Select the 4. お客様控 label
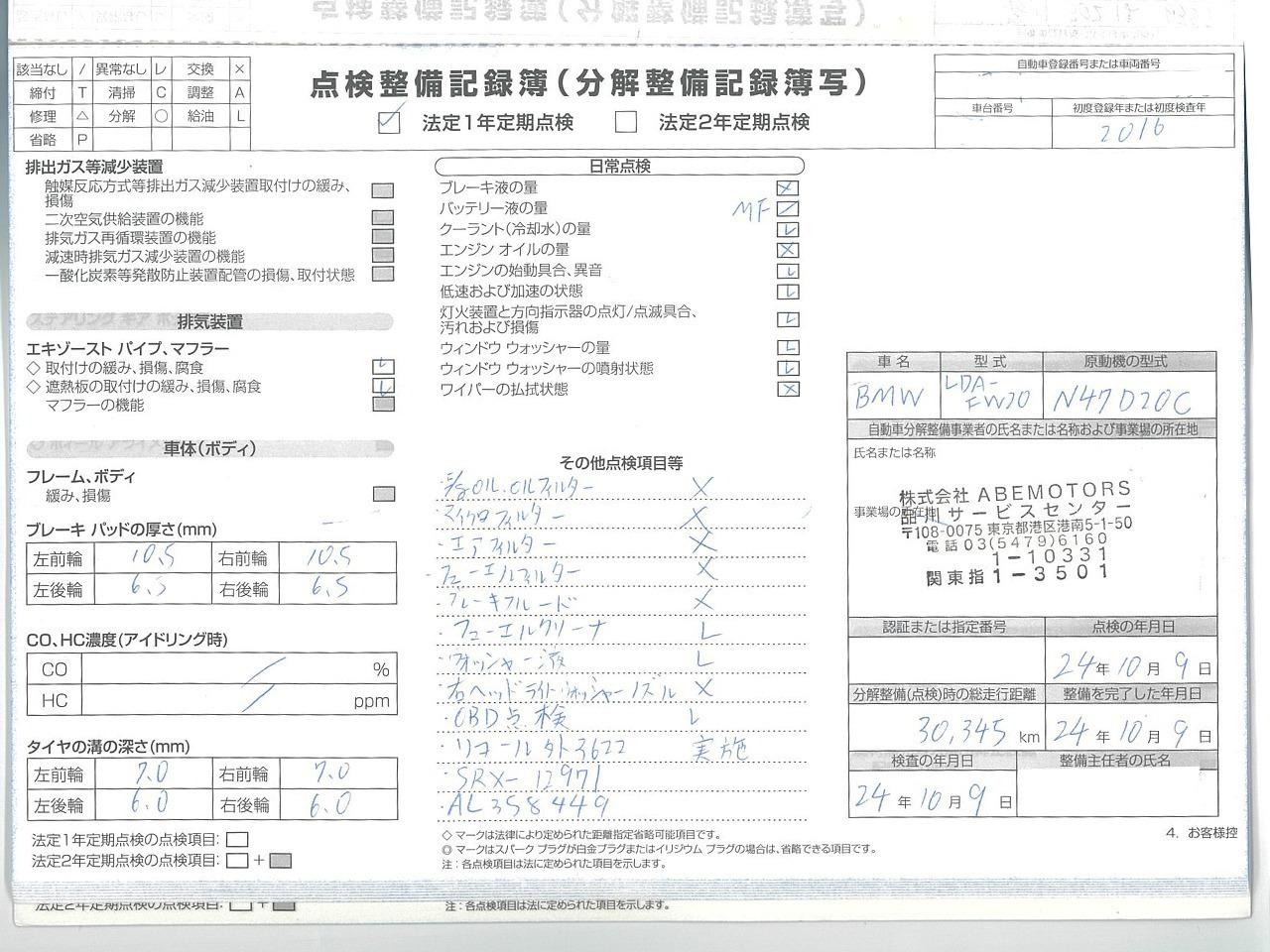Screen dimensions: 1270x952 [1202, 833]
